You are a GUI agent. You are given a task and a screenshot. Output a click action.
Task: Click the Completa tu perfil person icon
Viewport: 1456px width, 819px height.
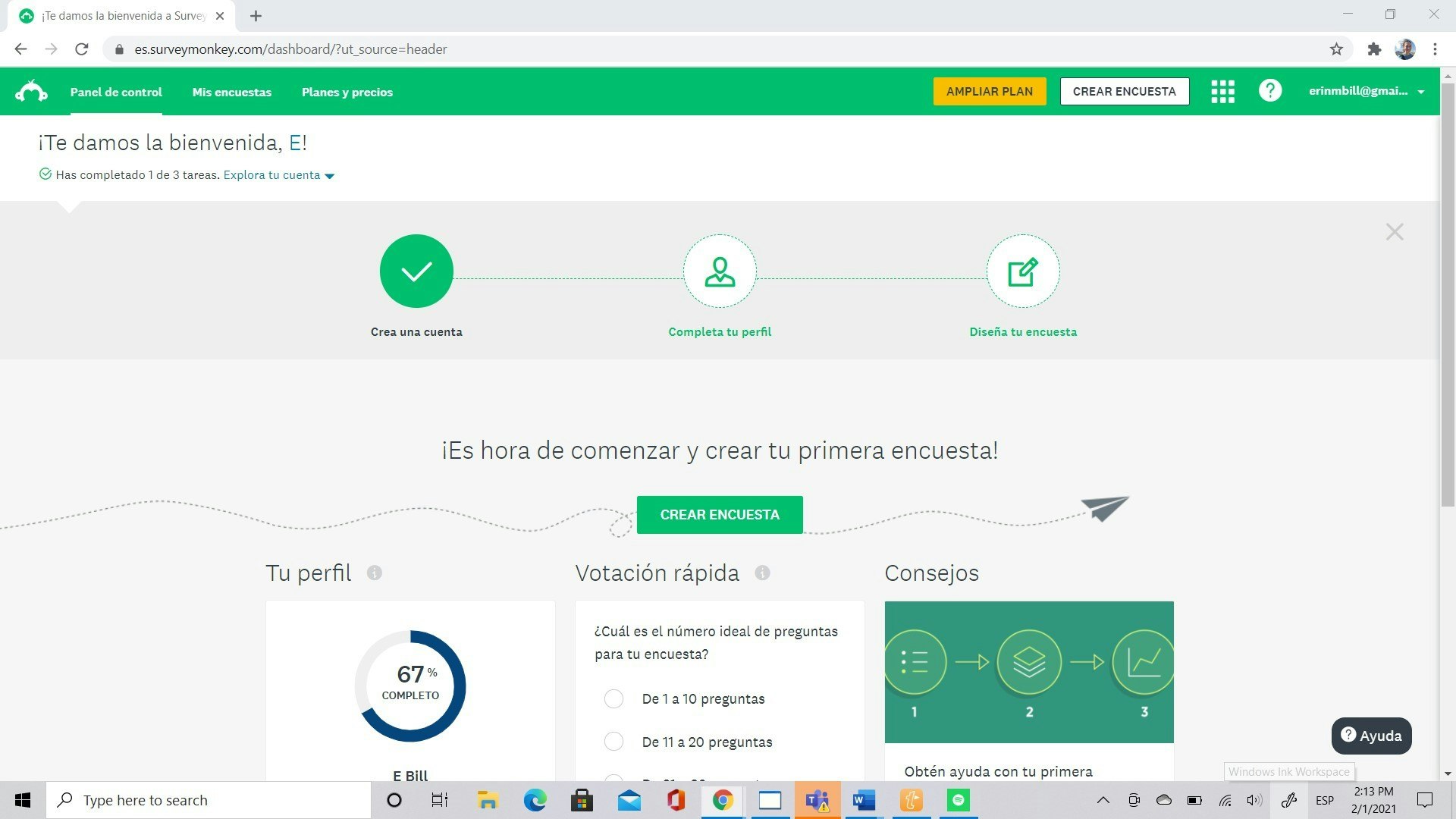tap(719, 271)
